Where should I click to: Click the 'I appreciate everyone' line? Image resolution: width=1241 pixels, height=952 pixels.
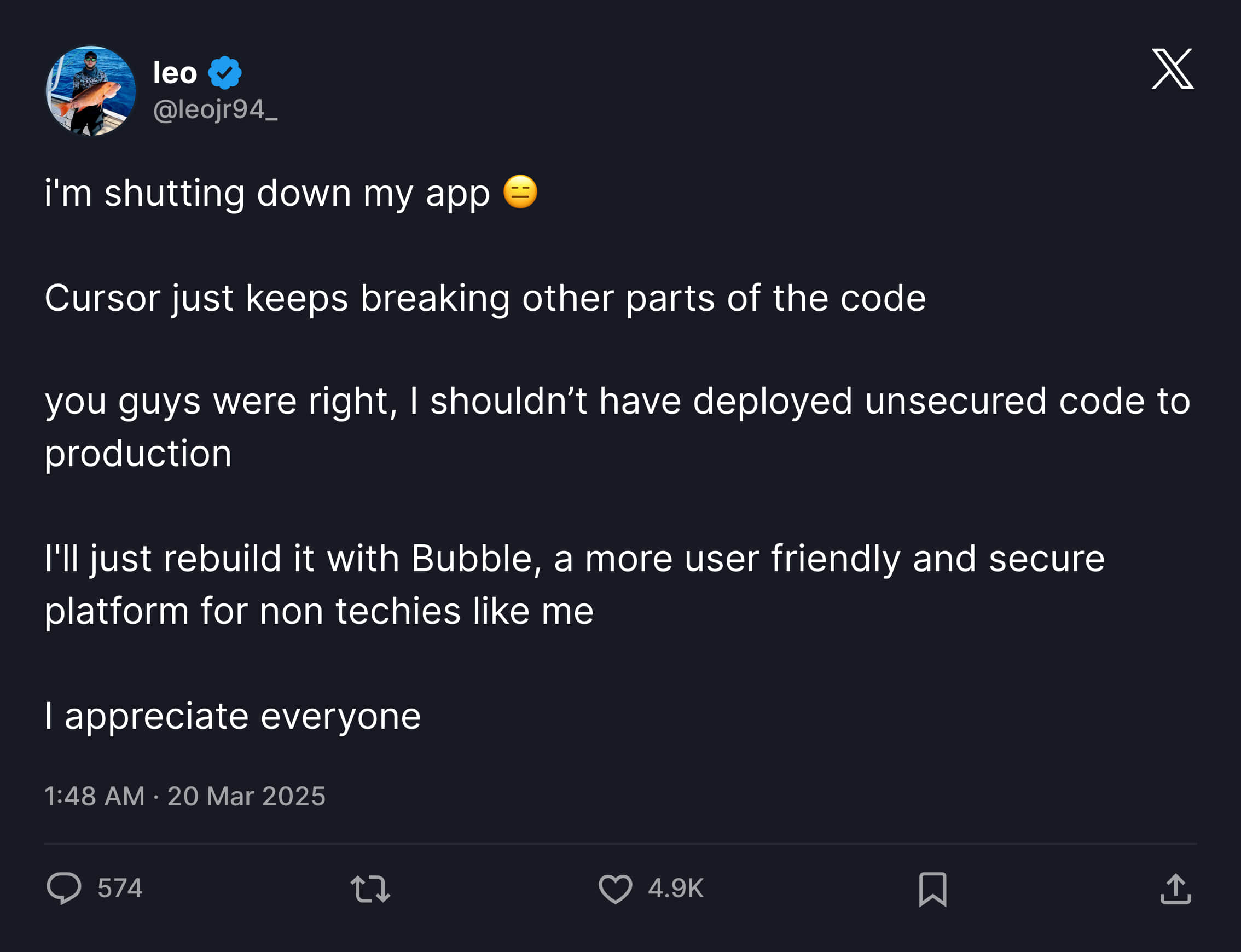click(233, 716)
